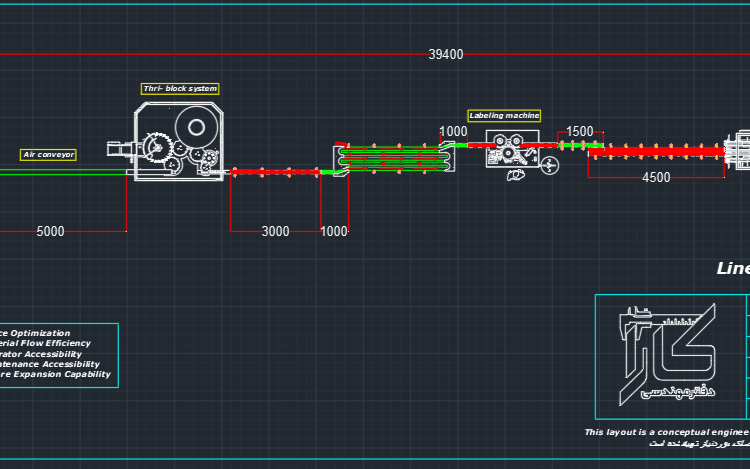
Task: Select the 5000 dimension text
Action: click(x=50, y=231)
